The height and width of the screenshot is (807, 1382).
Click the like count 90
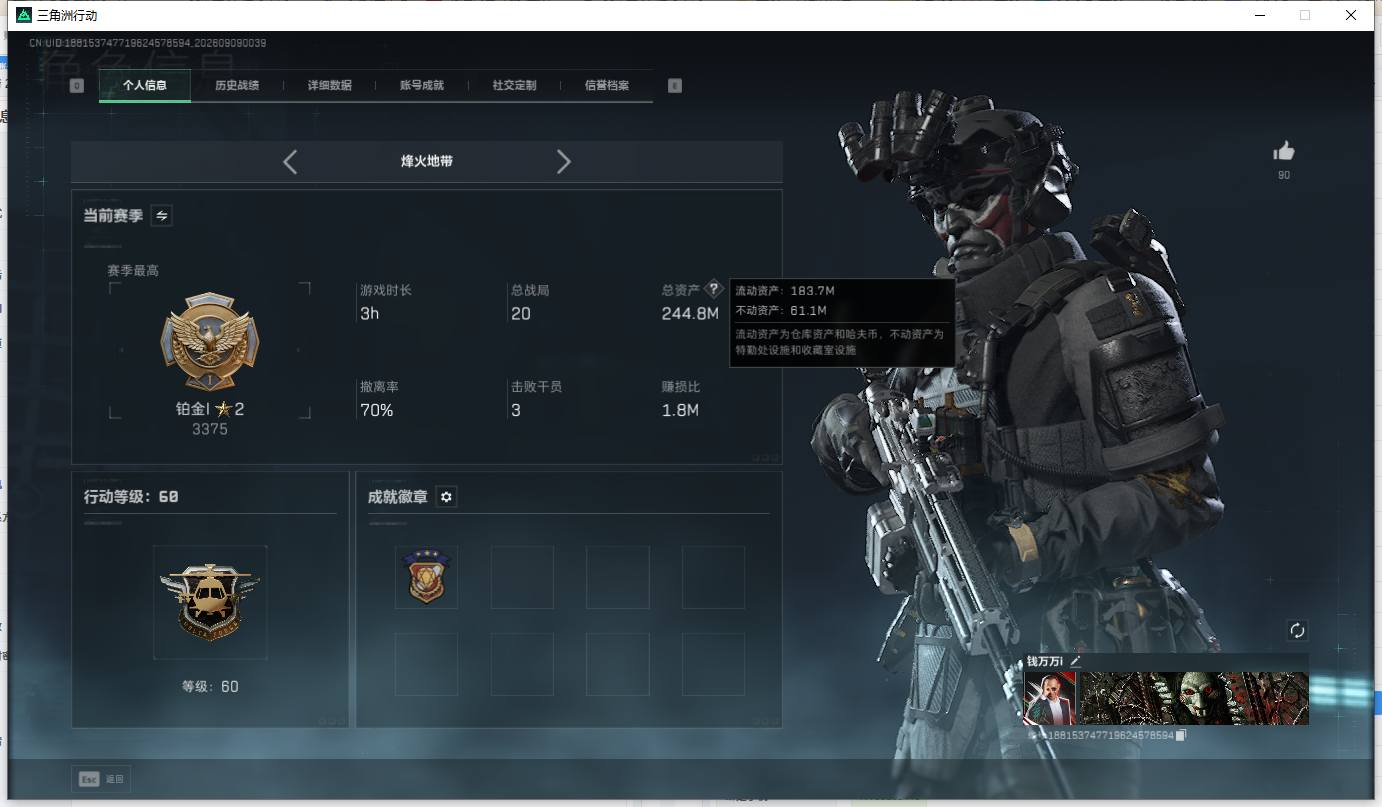pyautogui.click(x=1284, y=175)
